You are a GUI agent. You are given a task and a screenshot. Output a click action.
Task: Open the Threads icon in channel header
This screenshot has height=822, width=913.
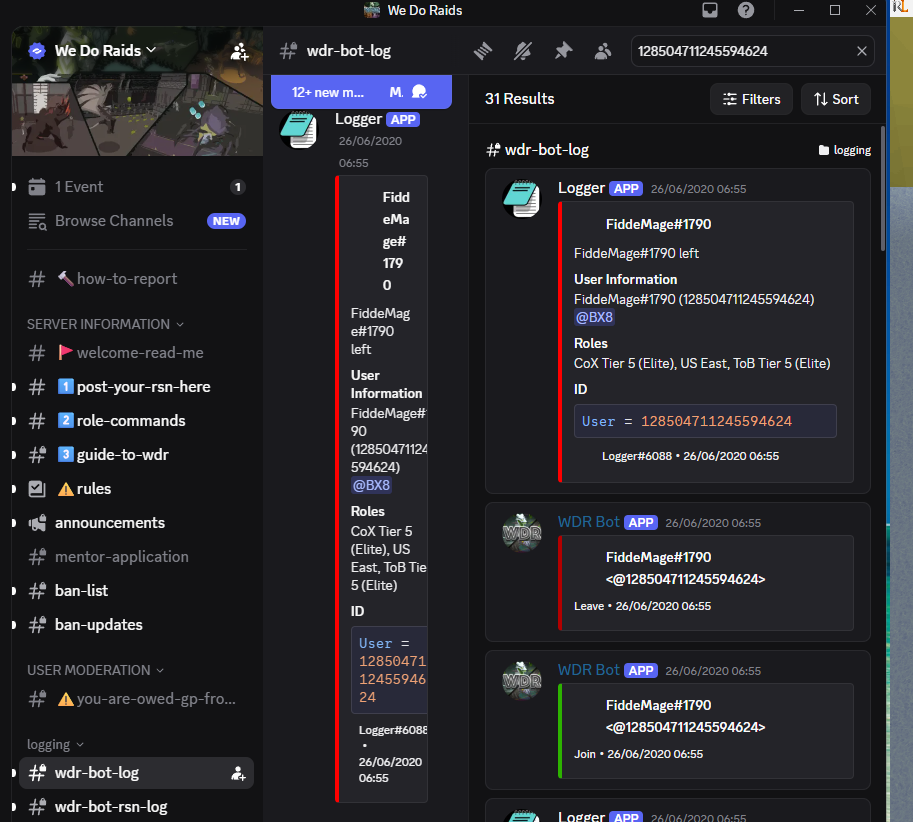tap(483, 51)
